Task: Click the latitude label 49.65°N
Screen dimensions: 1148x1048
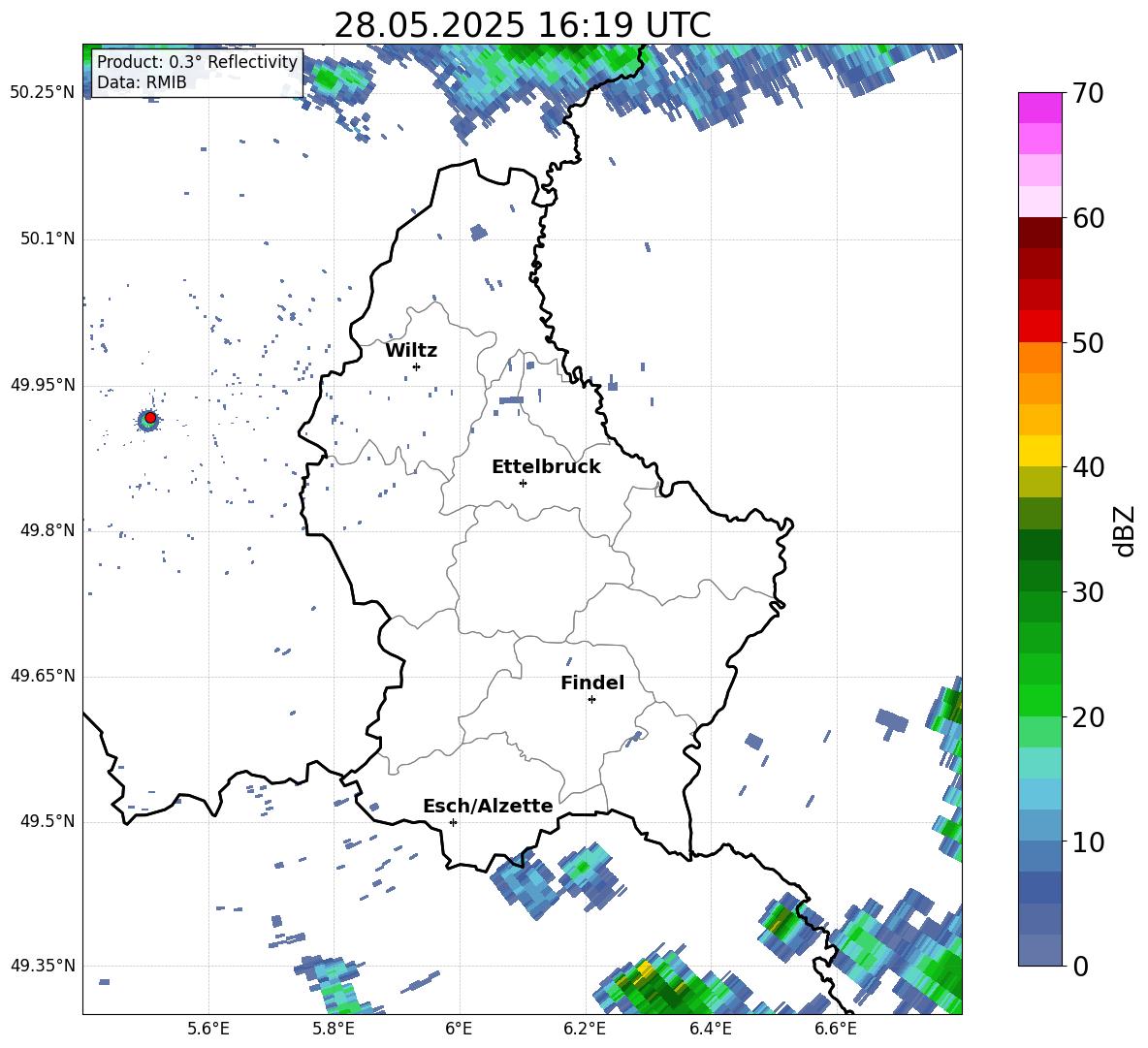Action: (x=43, y=676)
